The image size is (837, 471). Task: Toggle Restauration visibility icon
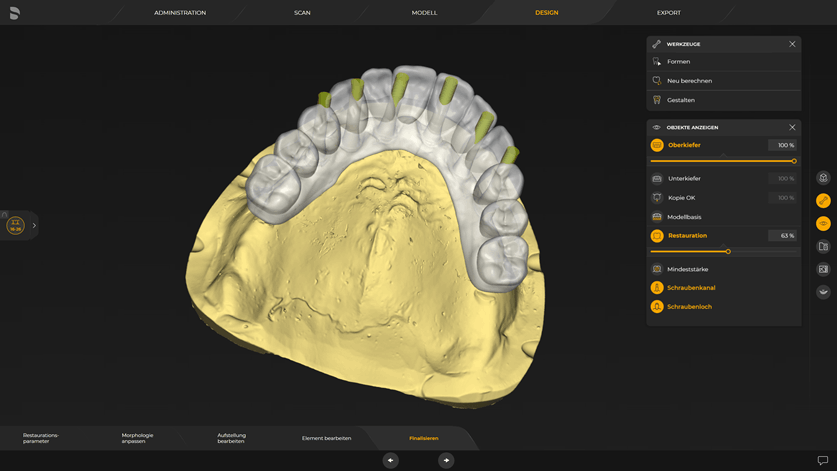657,236
